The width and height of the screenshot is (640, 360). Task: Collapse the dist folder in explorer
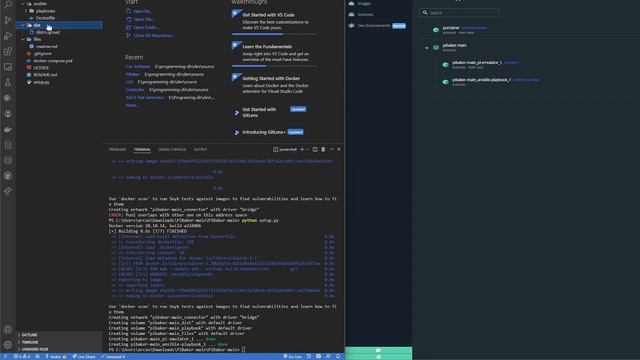click(23, 25)
